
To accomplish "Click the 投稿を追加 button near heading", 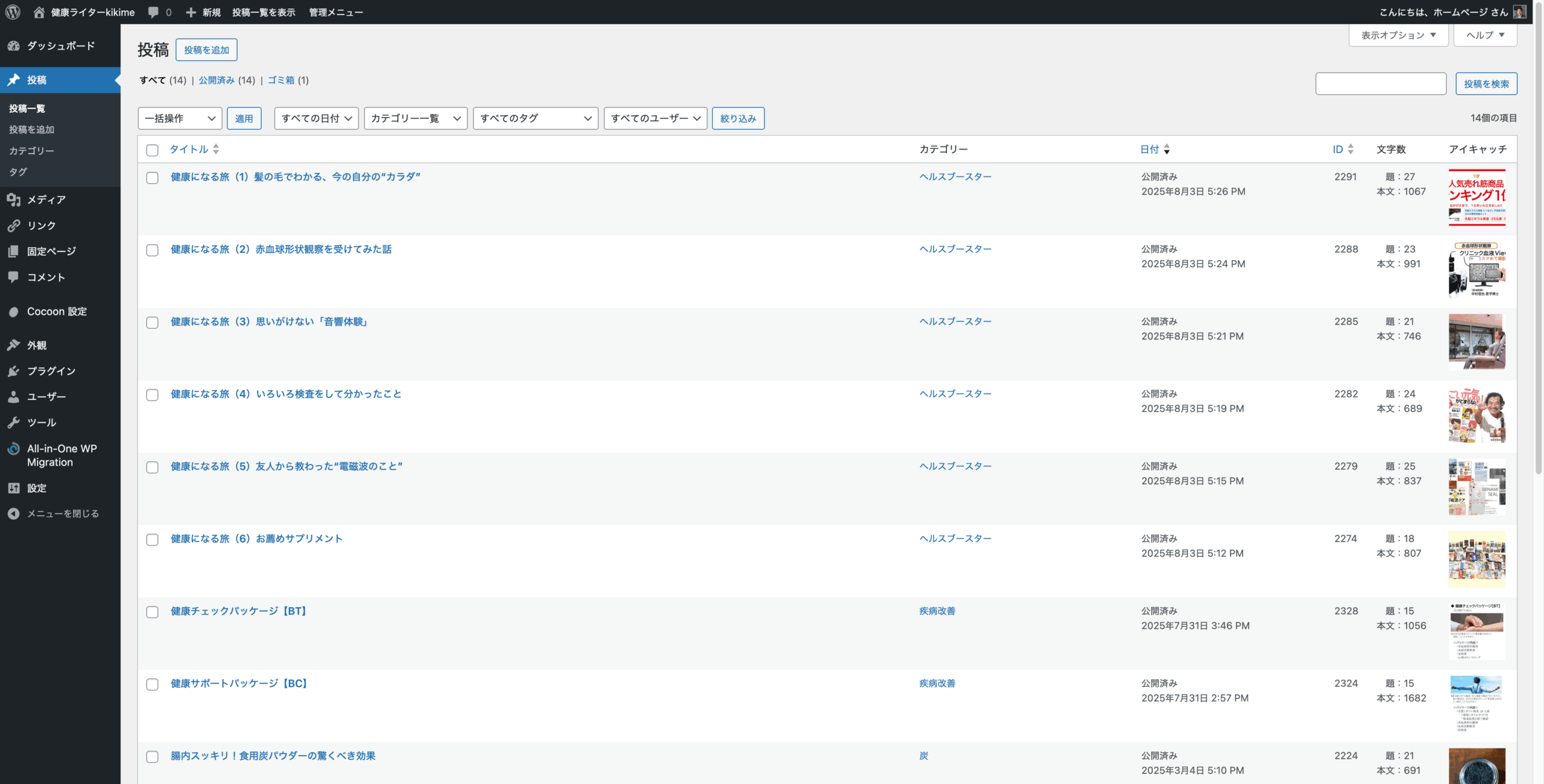I will tap(206, 50).
